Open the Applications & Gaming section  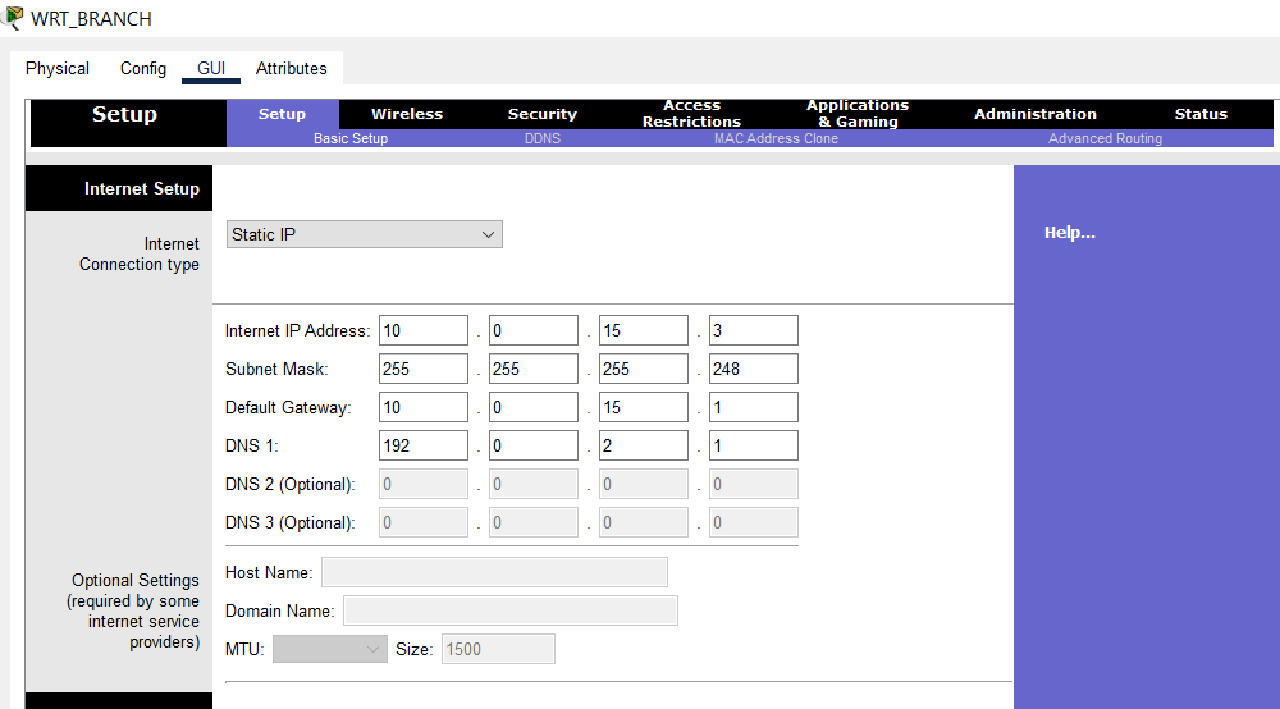(x=857, y=112)
